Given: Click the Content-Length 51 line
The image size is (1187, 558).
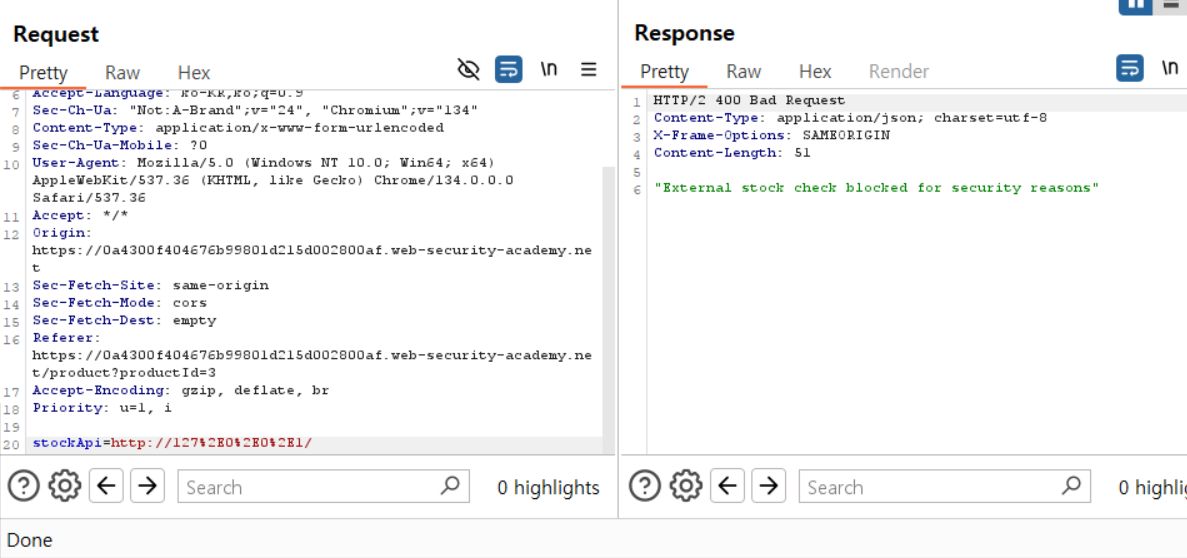Looking at the screenshot, I should 732,153.
